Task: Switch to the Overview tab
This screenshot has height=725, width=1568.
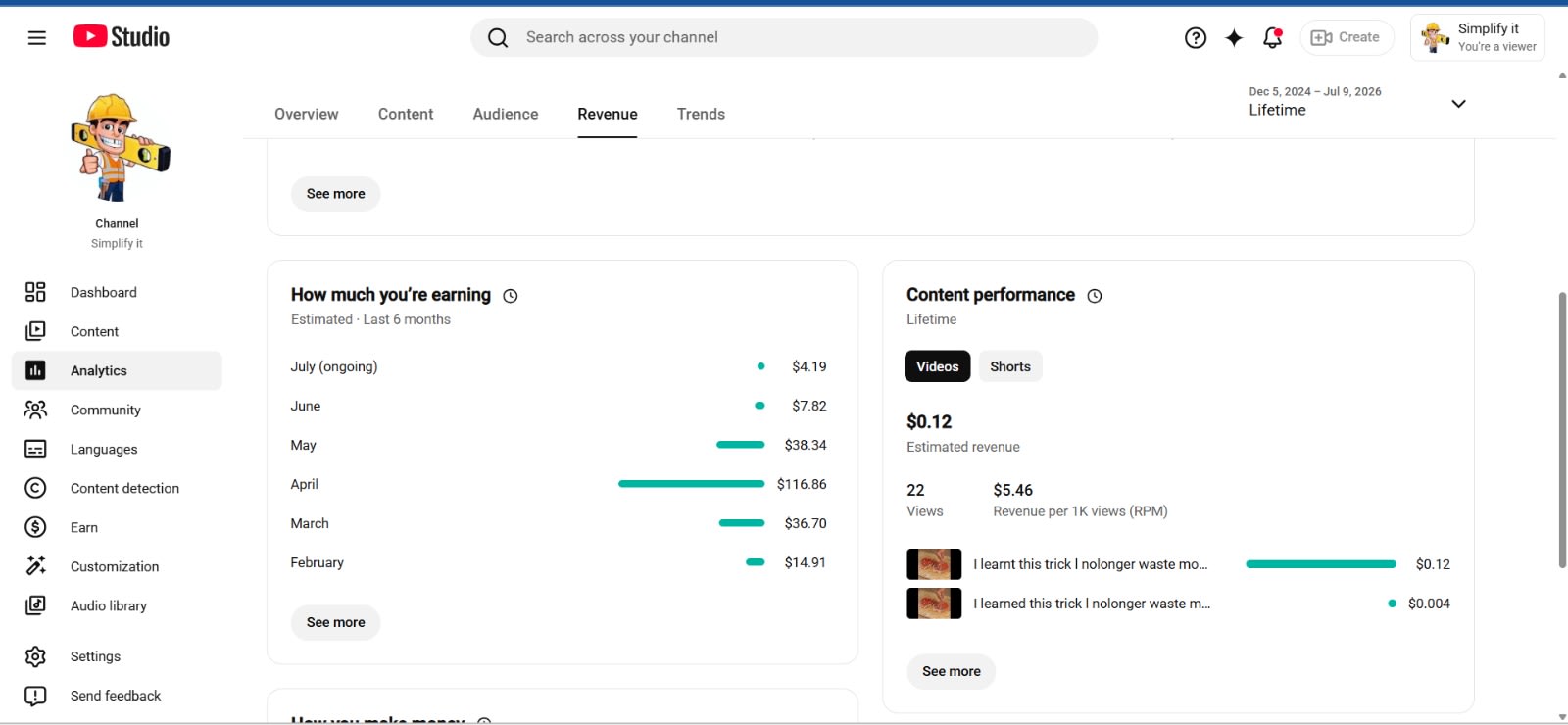Action: (307, 114)
